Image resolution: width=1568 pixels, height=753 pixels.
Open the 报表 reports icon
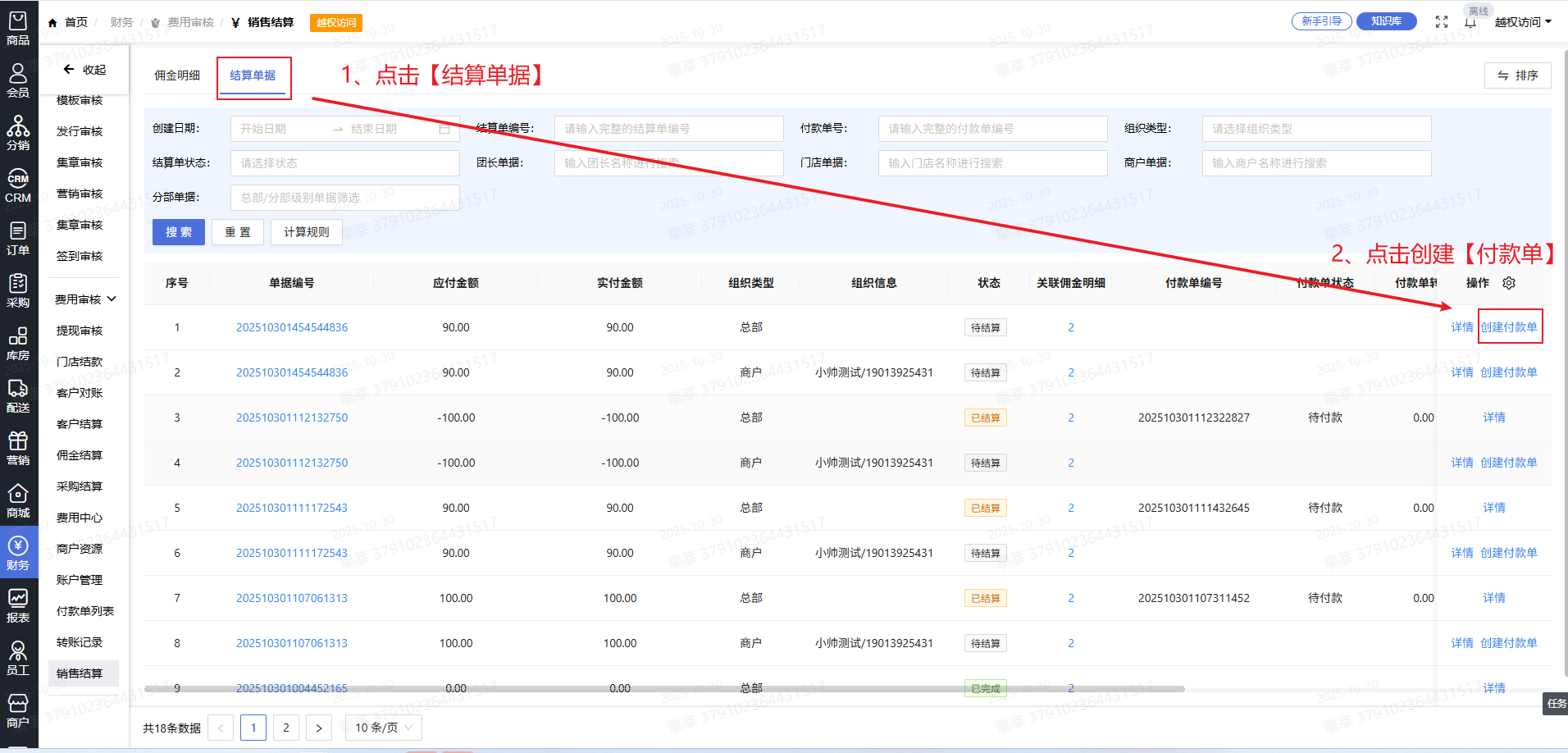[18, 605]
